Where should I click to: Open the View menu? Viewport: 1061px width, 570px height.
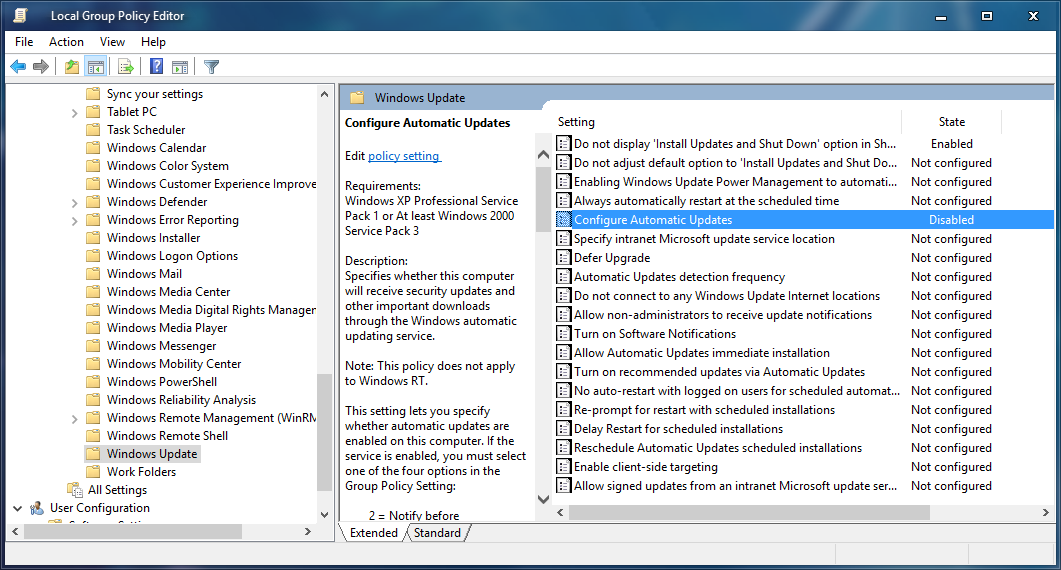(x=112, y=42)
